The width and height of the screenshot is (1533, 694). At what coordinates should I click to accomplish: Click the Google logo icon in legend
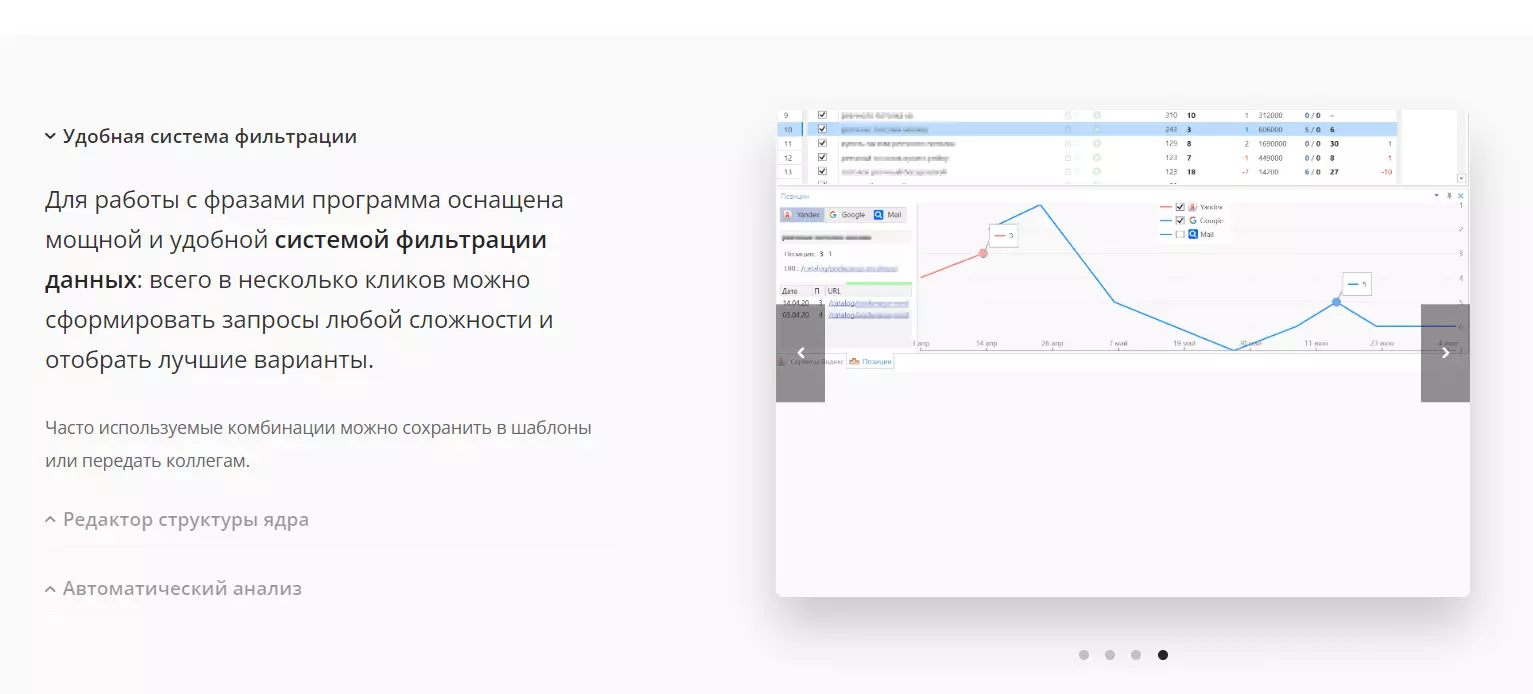[1192, 220]
